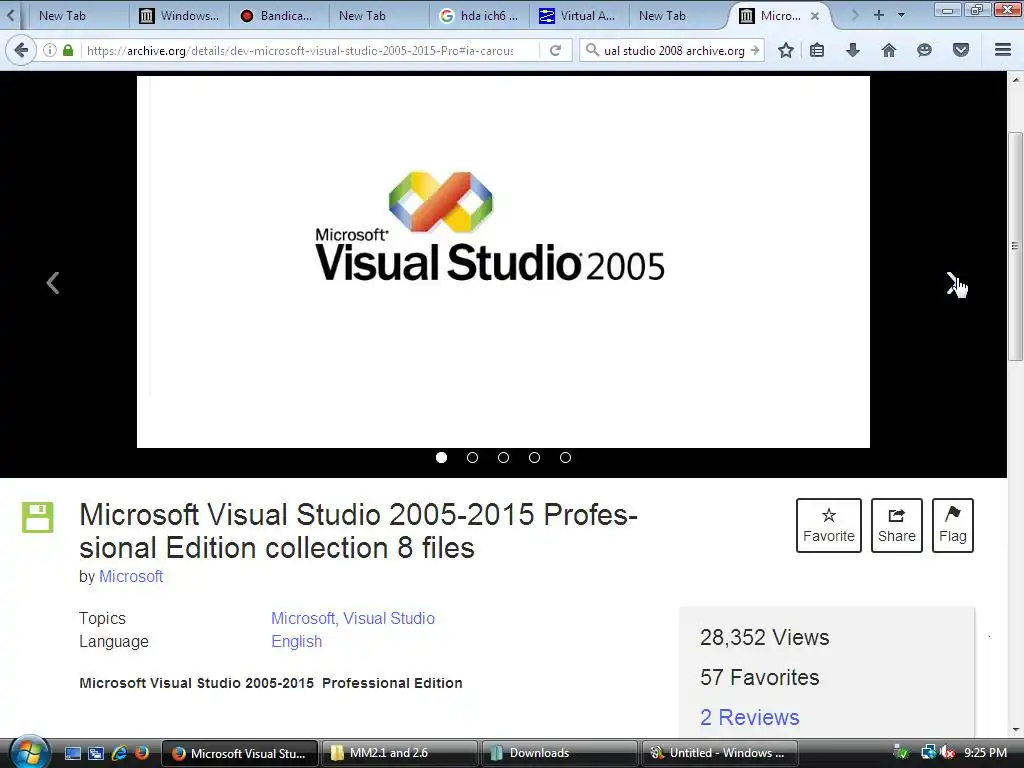1024x768 pixels.
Task: List all tabs dropdown arrow
Action: coord(901,15)
